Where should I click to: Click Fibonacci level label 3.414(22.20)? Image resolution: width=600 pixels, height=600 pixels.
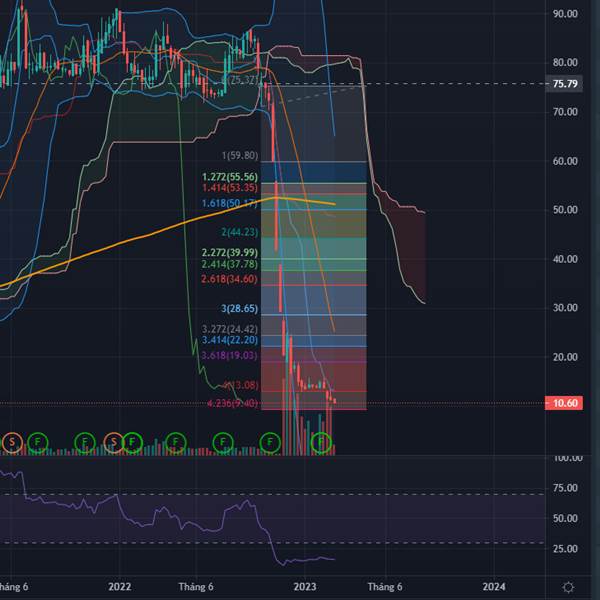click(x=230, y=340)
